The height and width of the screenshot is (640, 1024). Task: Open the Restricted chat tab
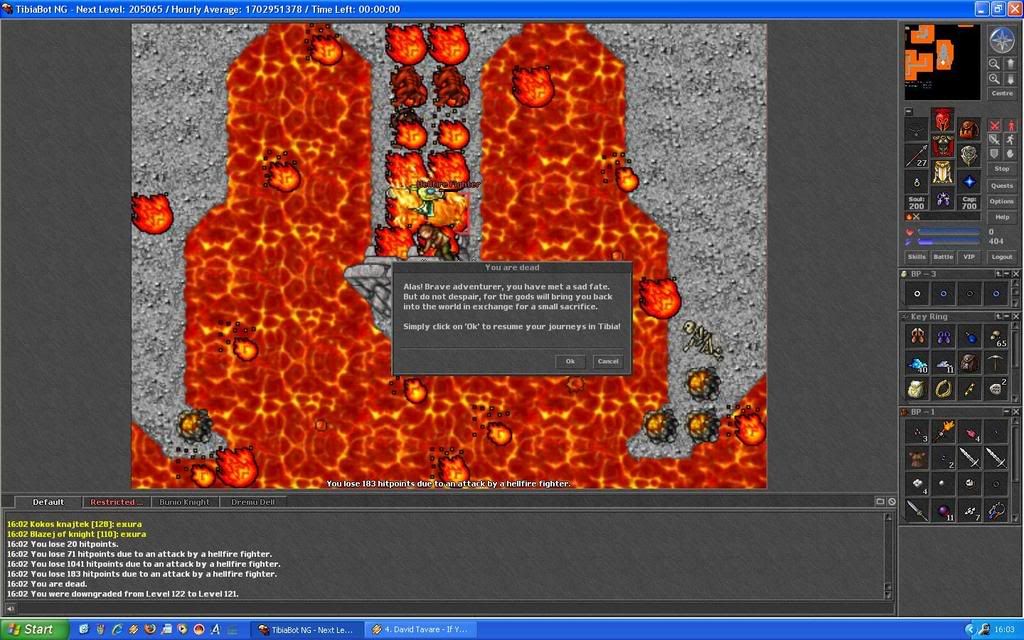[116, 502]
